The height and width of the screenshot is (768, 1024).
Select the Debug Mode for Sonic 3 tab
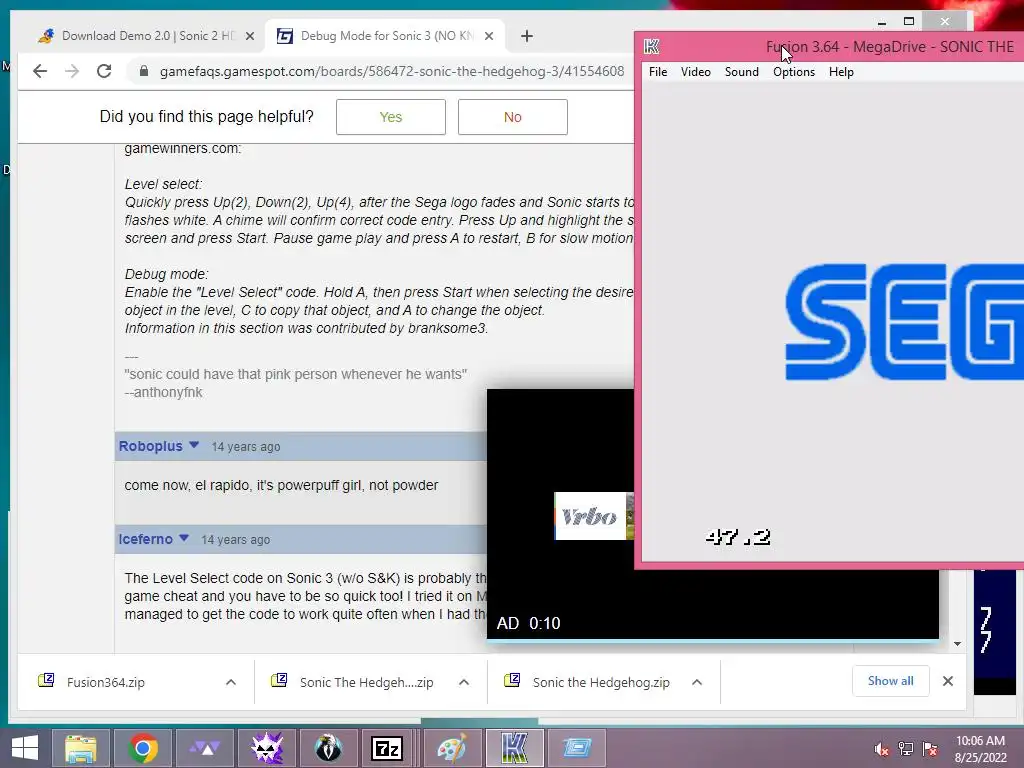click(x=385, y=36)
